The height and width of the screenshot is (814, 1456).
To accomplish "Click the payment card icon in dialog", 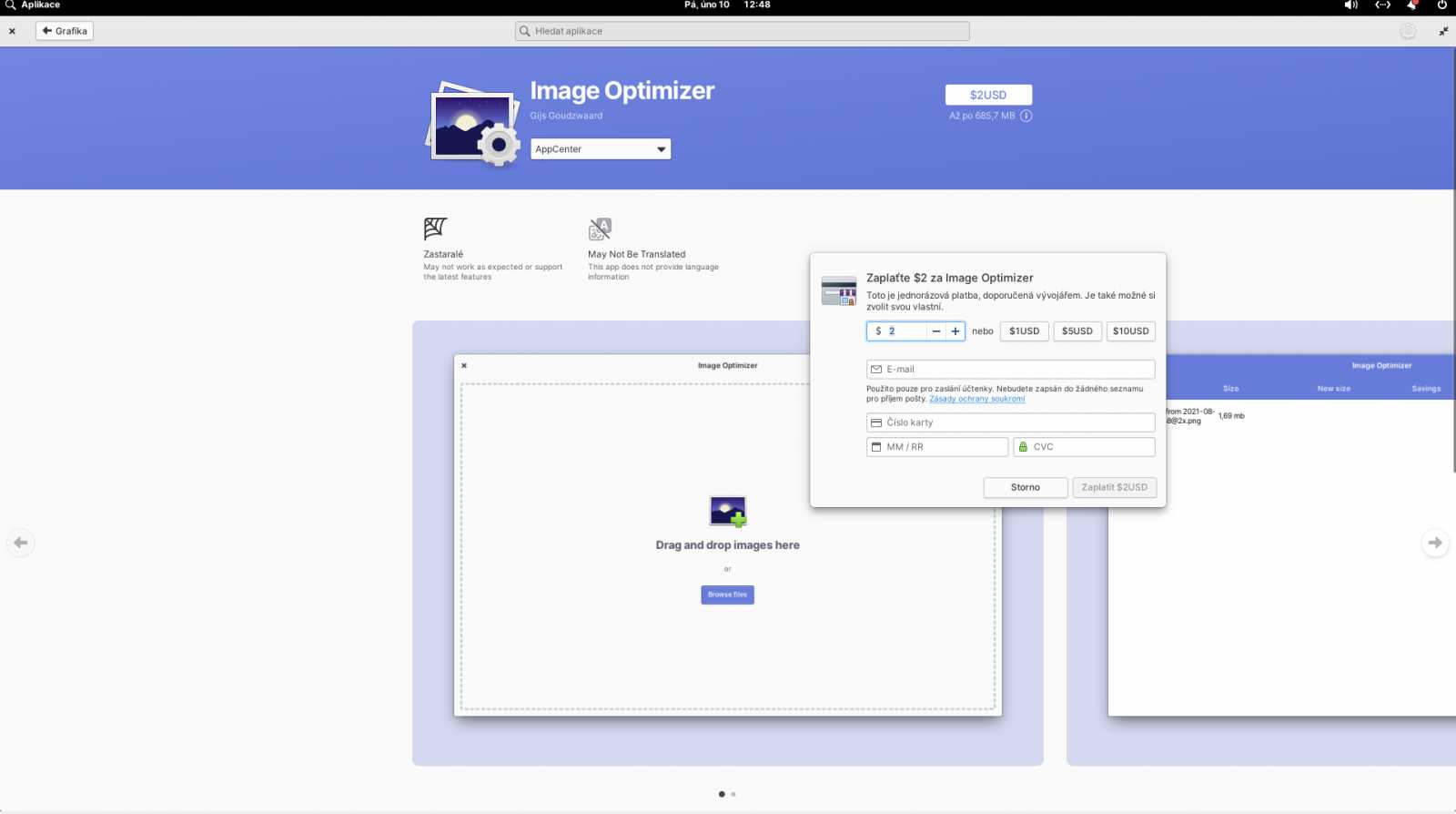I will coord(838,291).
